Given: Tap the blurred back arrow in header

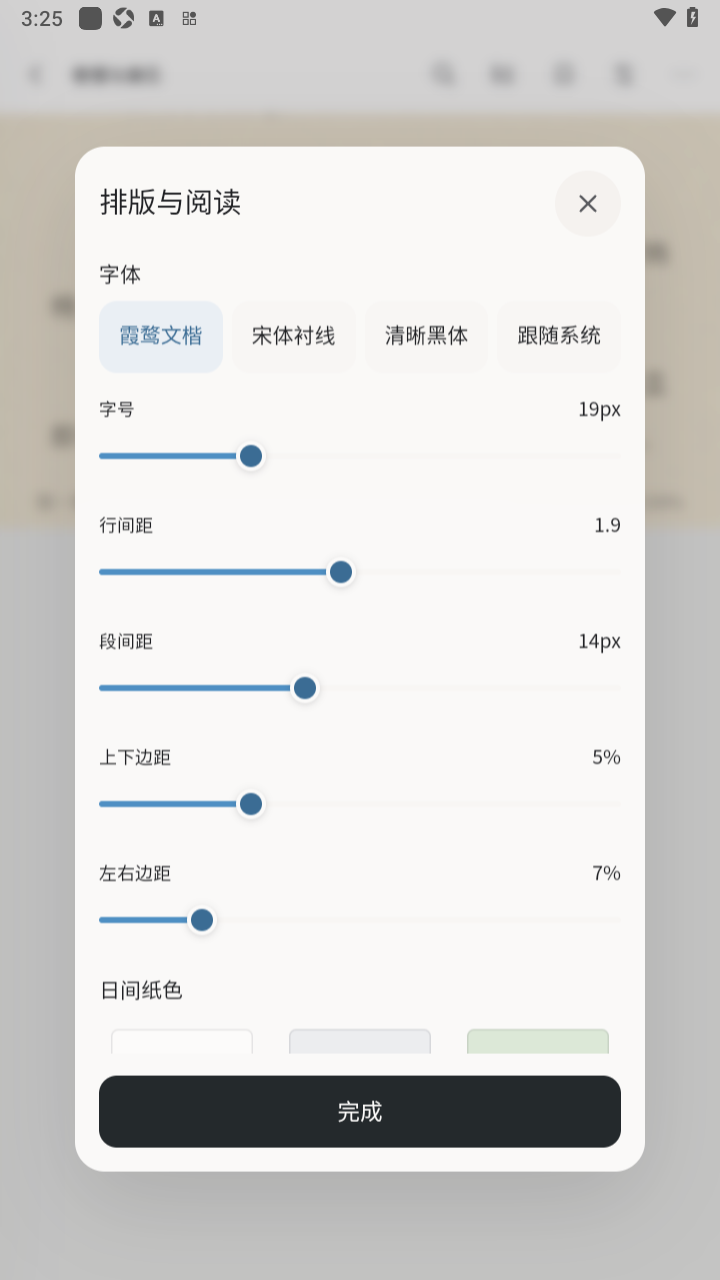Looking at the screenshot, I should [x=36, y=75].
